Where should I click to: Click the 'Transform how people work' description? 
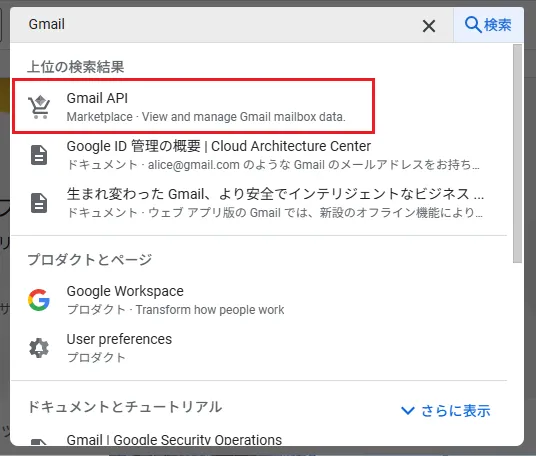(x=210, y=310)
